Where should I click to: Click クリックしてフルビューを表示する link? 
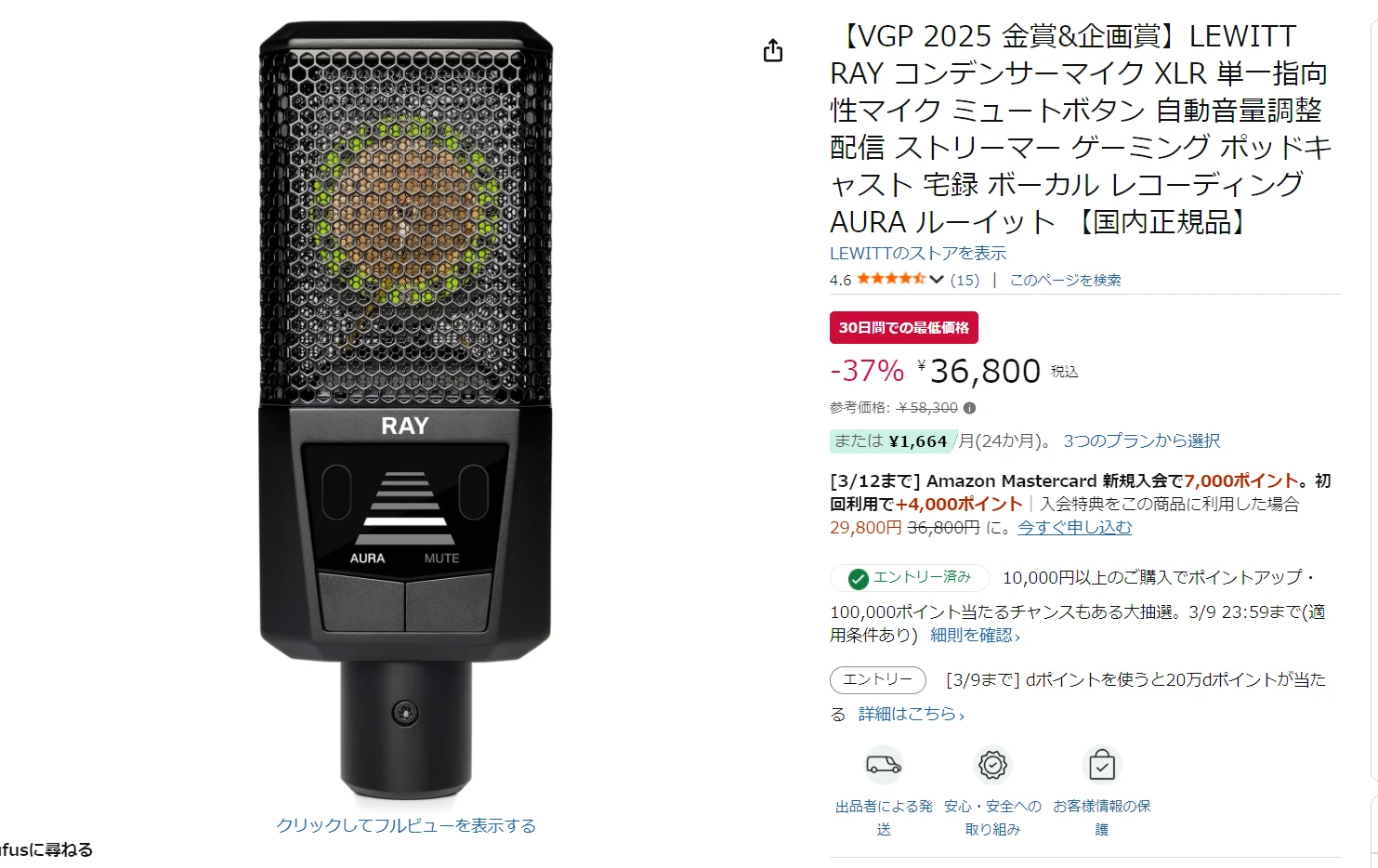tap(406, 825)
